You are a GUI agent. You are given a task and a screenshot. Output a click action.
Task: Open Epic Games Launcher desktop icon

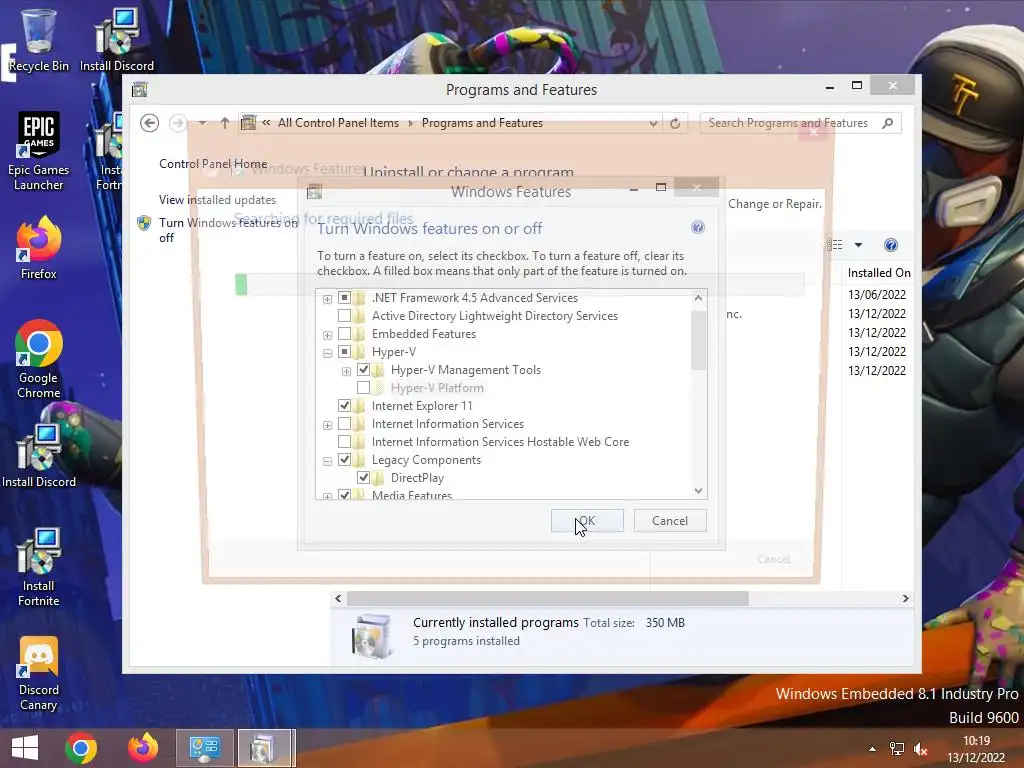coord(38,151)
